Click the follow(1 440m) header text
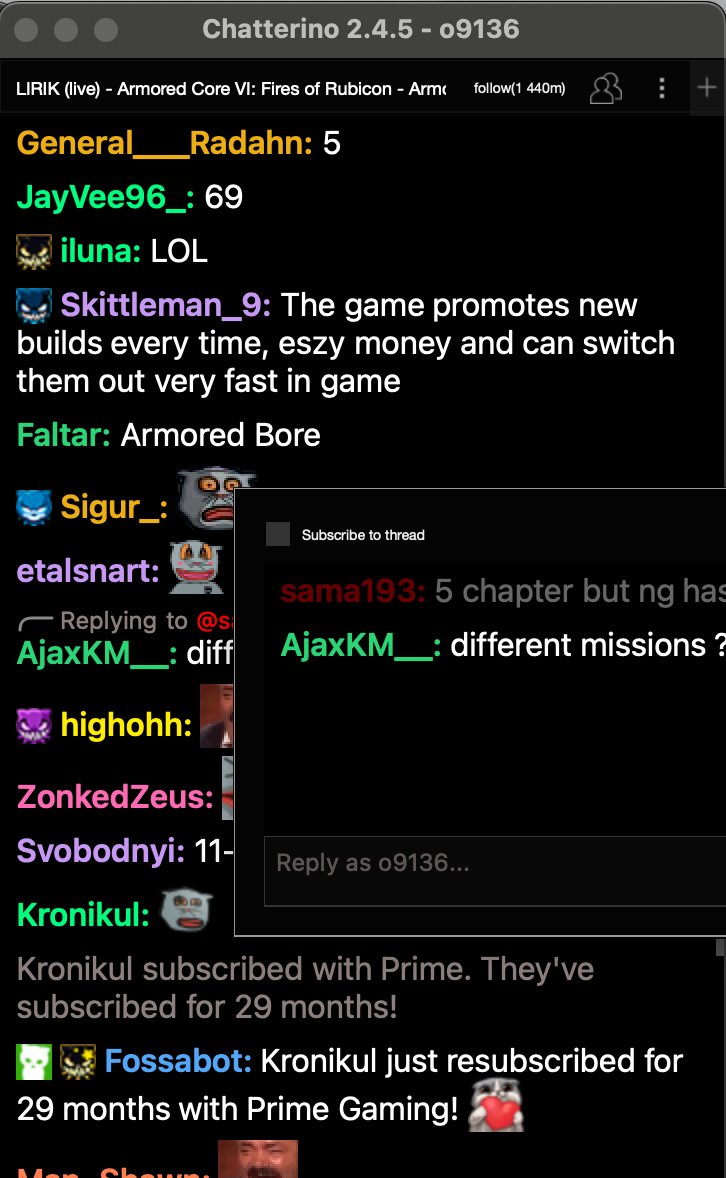 pos(519,88)
